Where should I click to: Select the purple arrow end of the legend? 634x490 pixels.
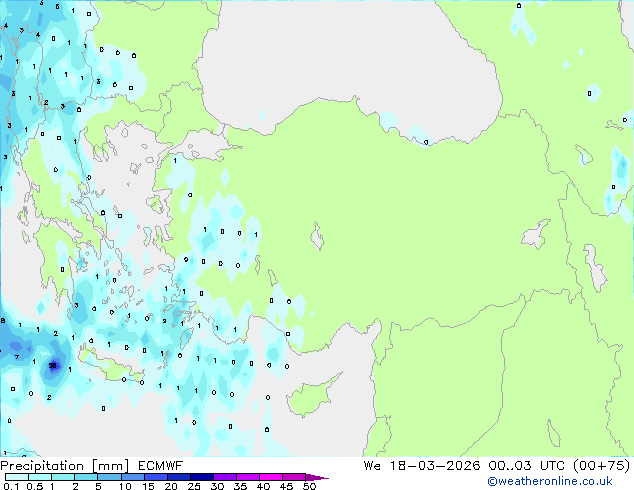[317, 477]
